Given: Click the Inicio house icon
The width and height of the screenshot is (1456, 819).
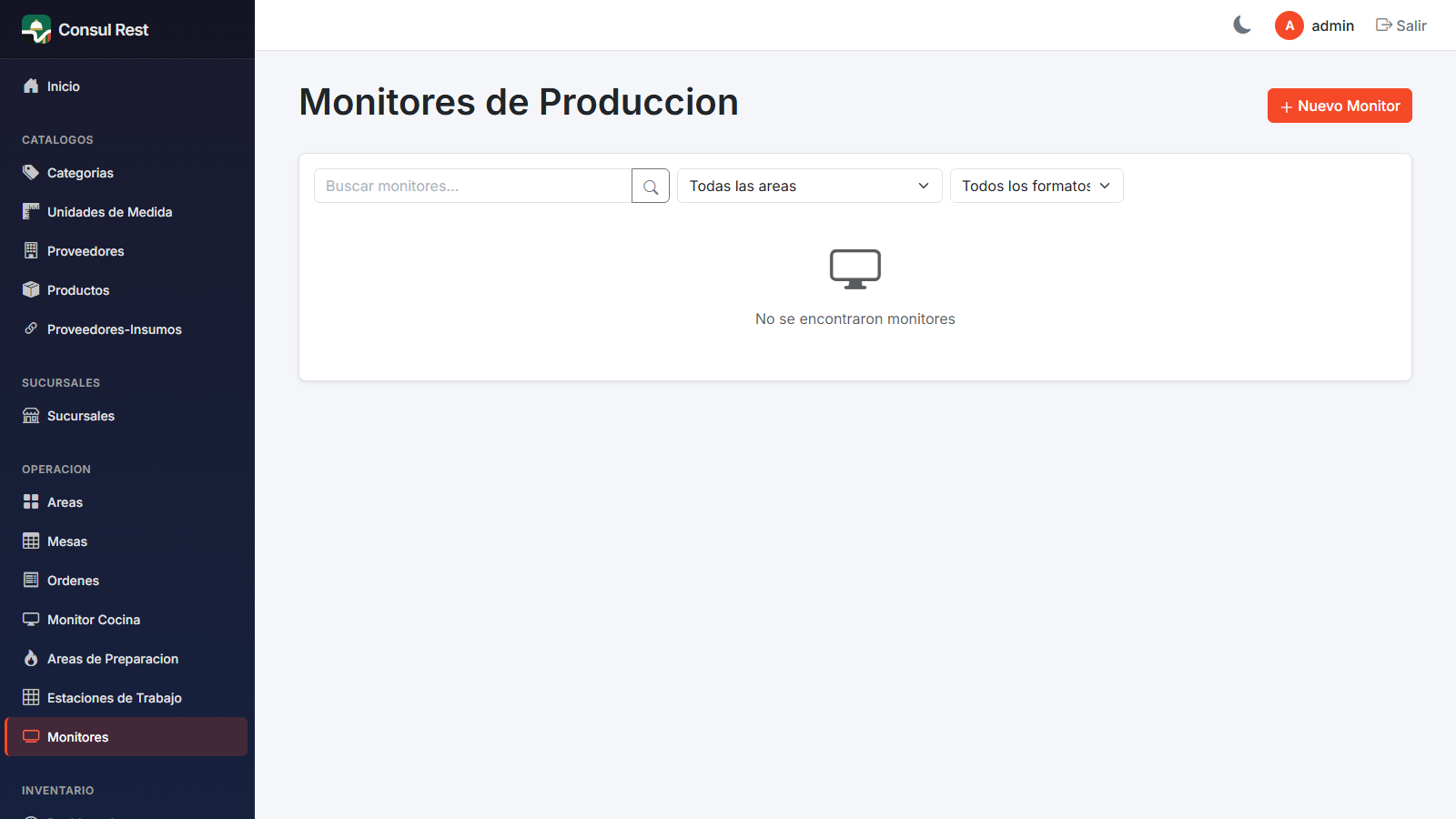Looking at the screenshot, I should pyautogui.click(x=31, y=86).
